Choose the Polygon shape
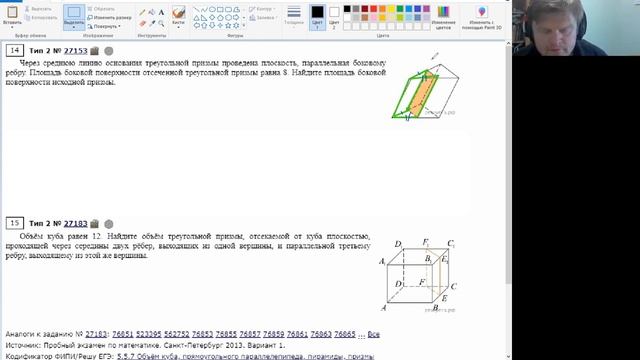This screenshot has height=360, width=640. [x=236, y=9]
